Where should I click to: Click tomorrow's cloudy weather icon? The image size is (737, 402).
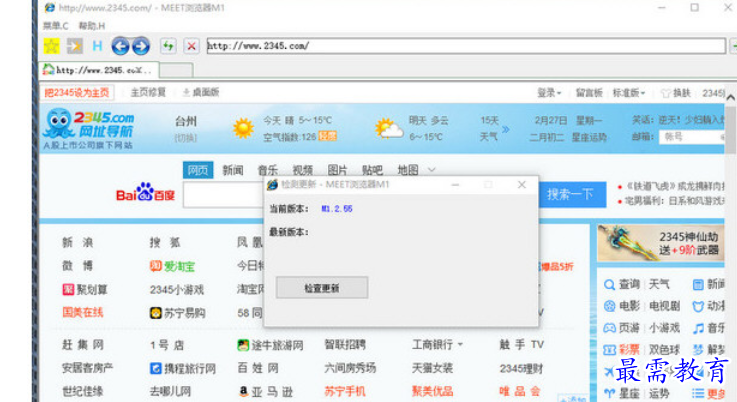[x=388, y=128]
